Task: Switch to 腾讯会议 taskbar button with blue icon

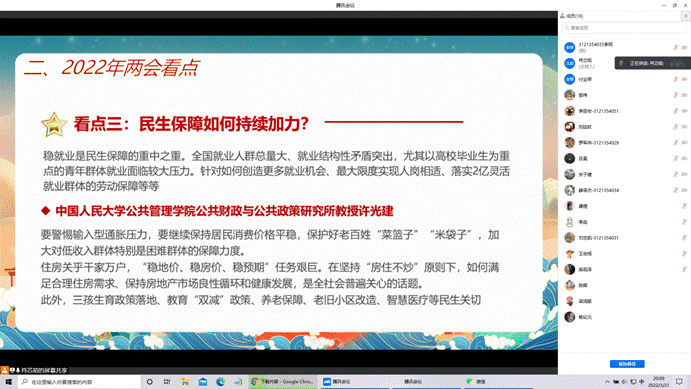Action: pyautogui.click(x=356, y=382)
